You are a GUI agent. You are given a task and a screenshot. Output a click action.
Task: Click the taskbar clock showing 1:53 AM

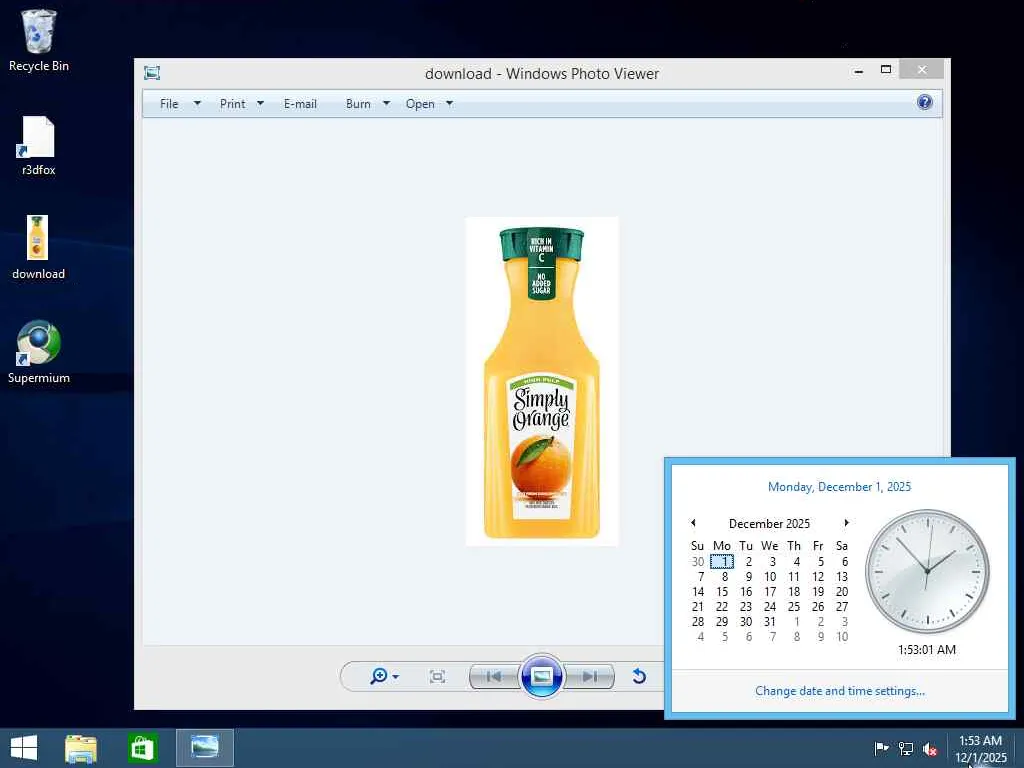click(x=980, y=748)
